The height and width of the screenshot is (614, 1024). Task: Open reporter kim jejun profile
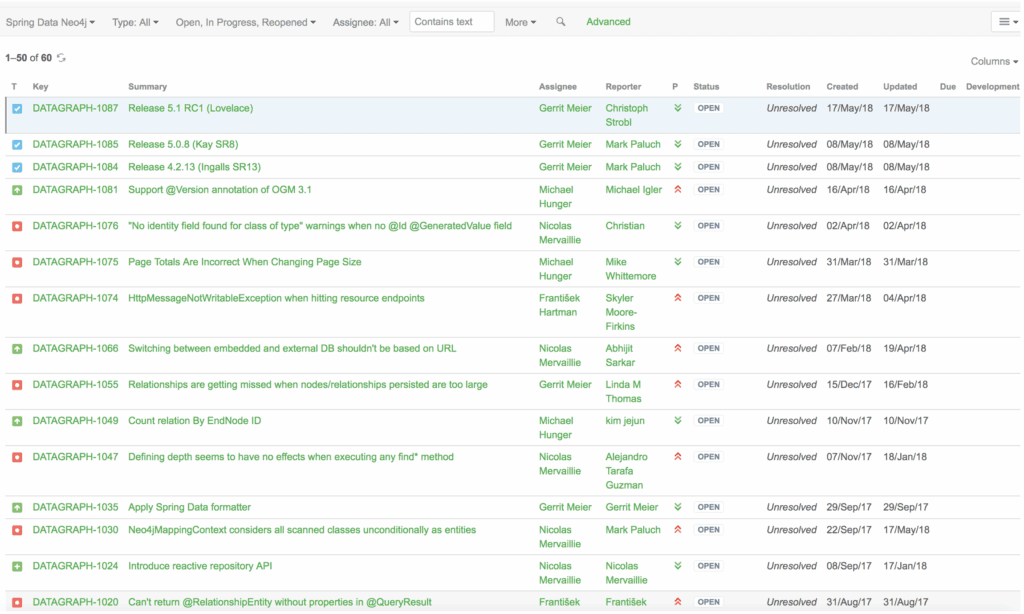625,421
